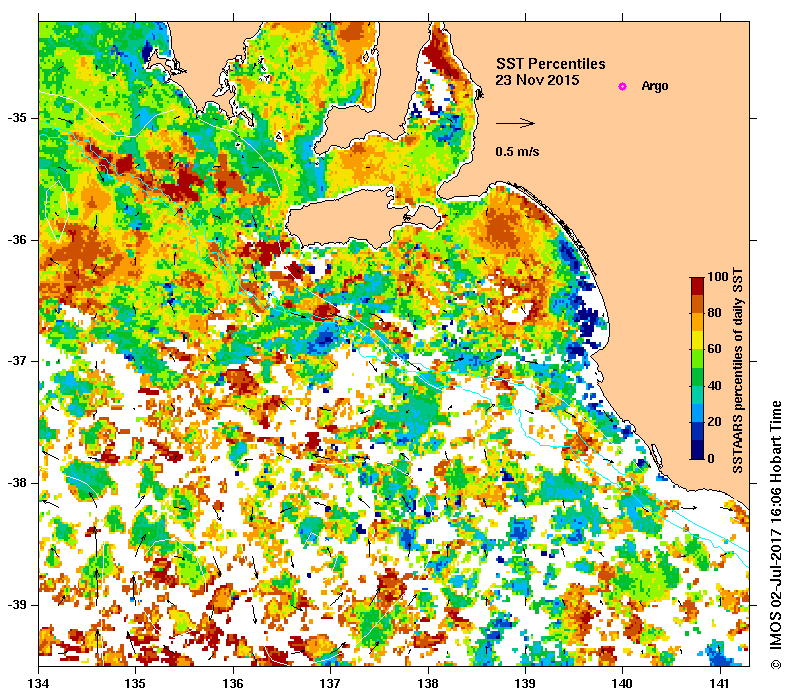Click the latitude label "-35"
This screenshot has height=700, width=791.
(x=17, y=118)
